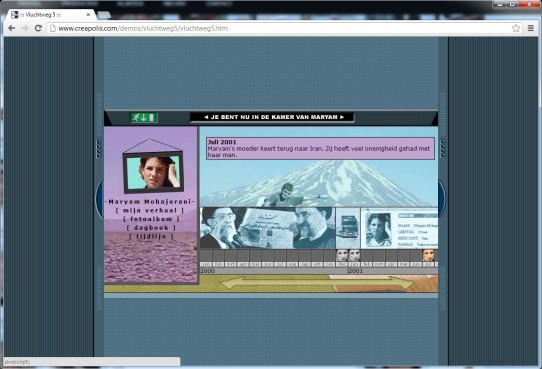Click the newspaper photo in the timeline
Image resolution: width=542 pixels, height=369 pixels.
coord(267,228)
